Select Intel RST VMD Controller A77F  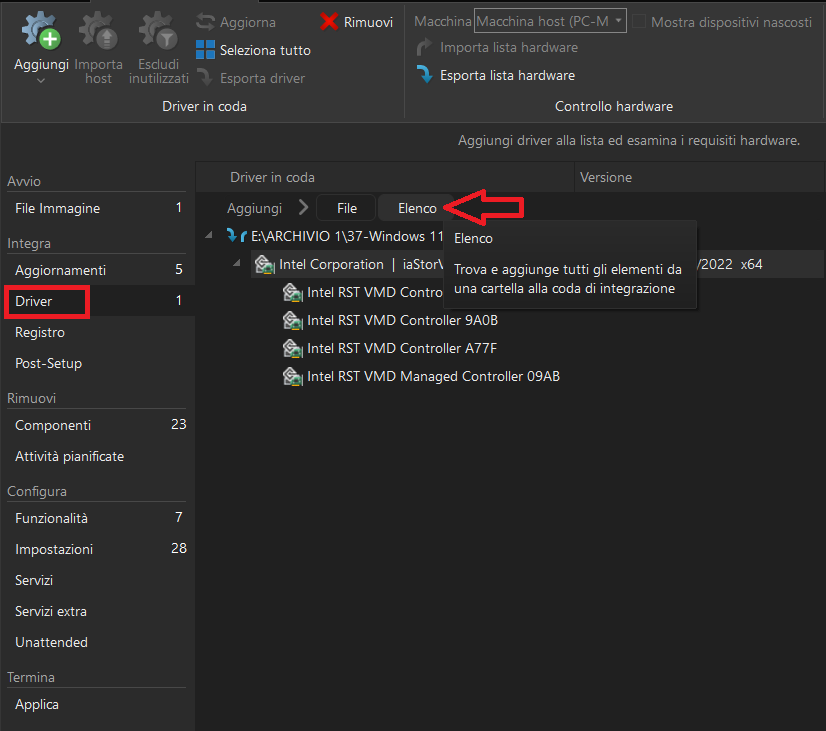[402, 348]
